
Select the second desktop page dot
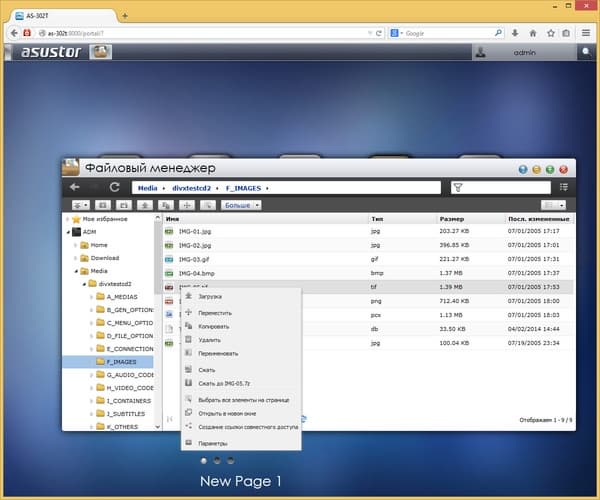[217, 461]
